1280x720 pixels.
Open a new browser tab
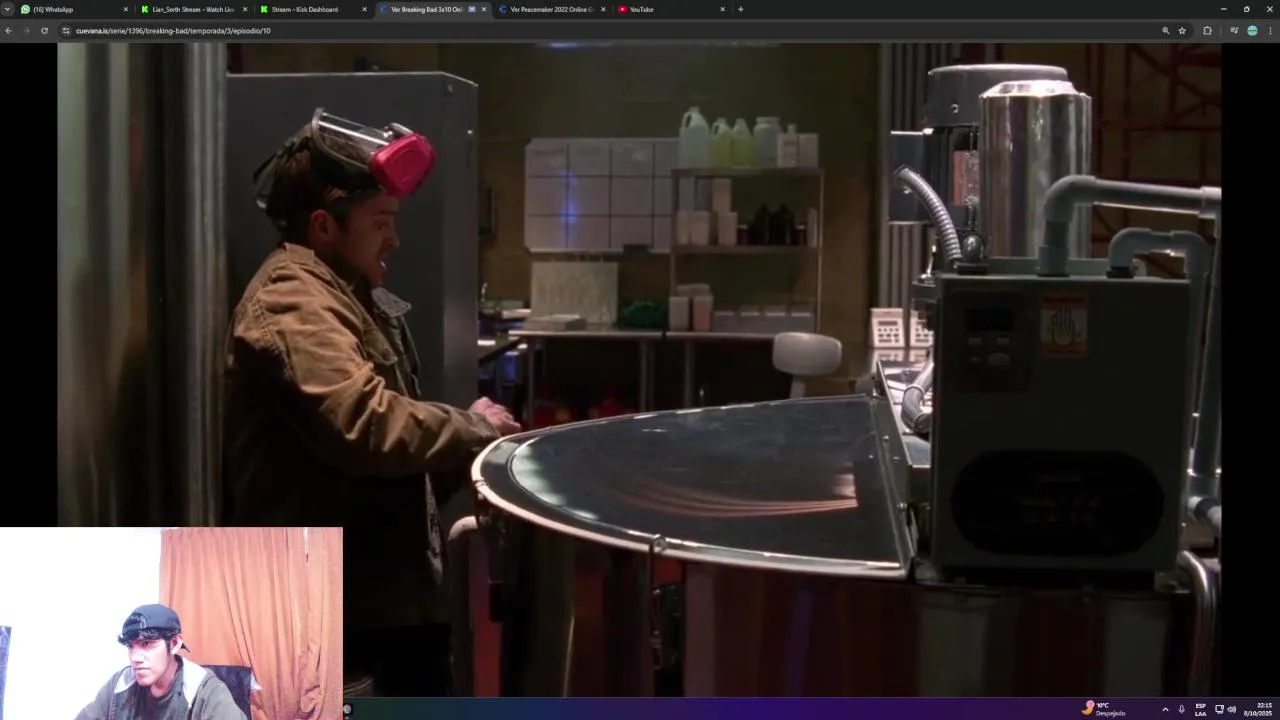pyautogui.click(x=740, y=9)
